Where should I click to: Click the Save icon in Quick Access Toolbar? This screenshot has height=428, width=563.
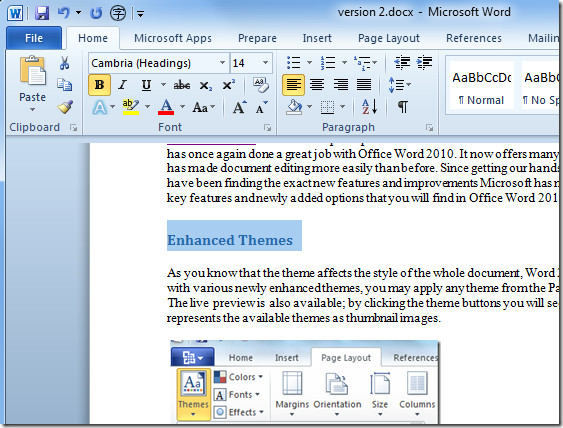[42, 14]
